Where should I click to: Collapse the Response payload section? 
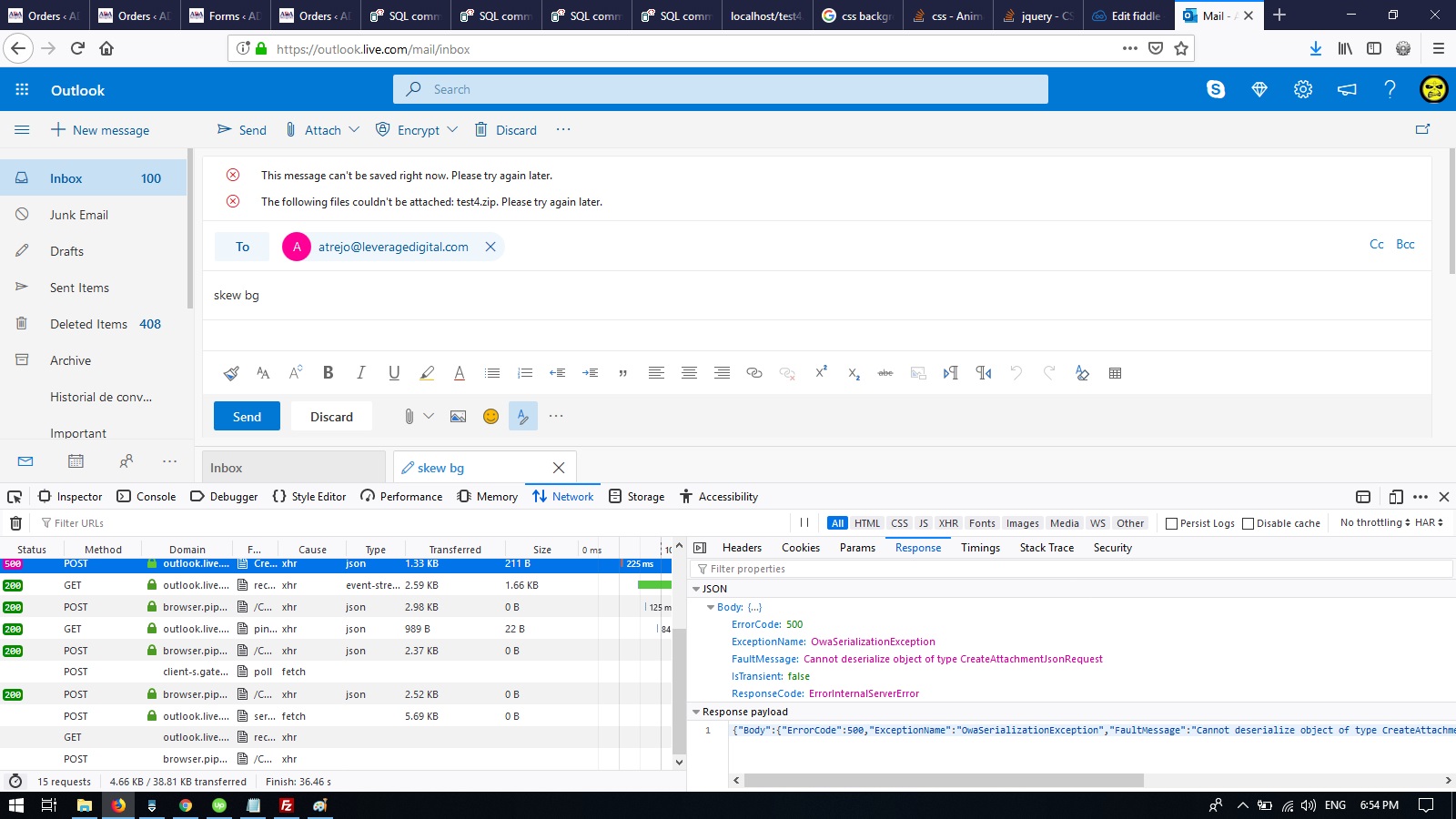[x=696, y=712]
